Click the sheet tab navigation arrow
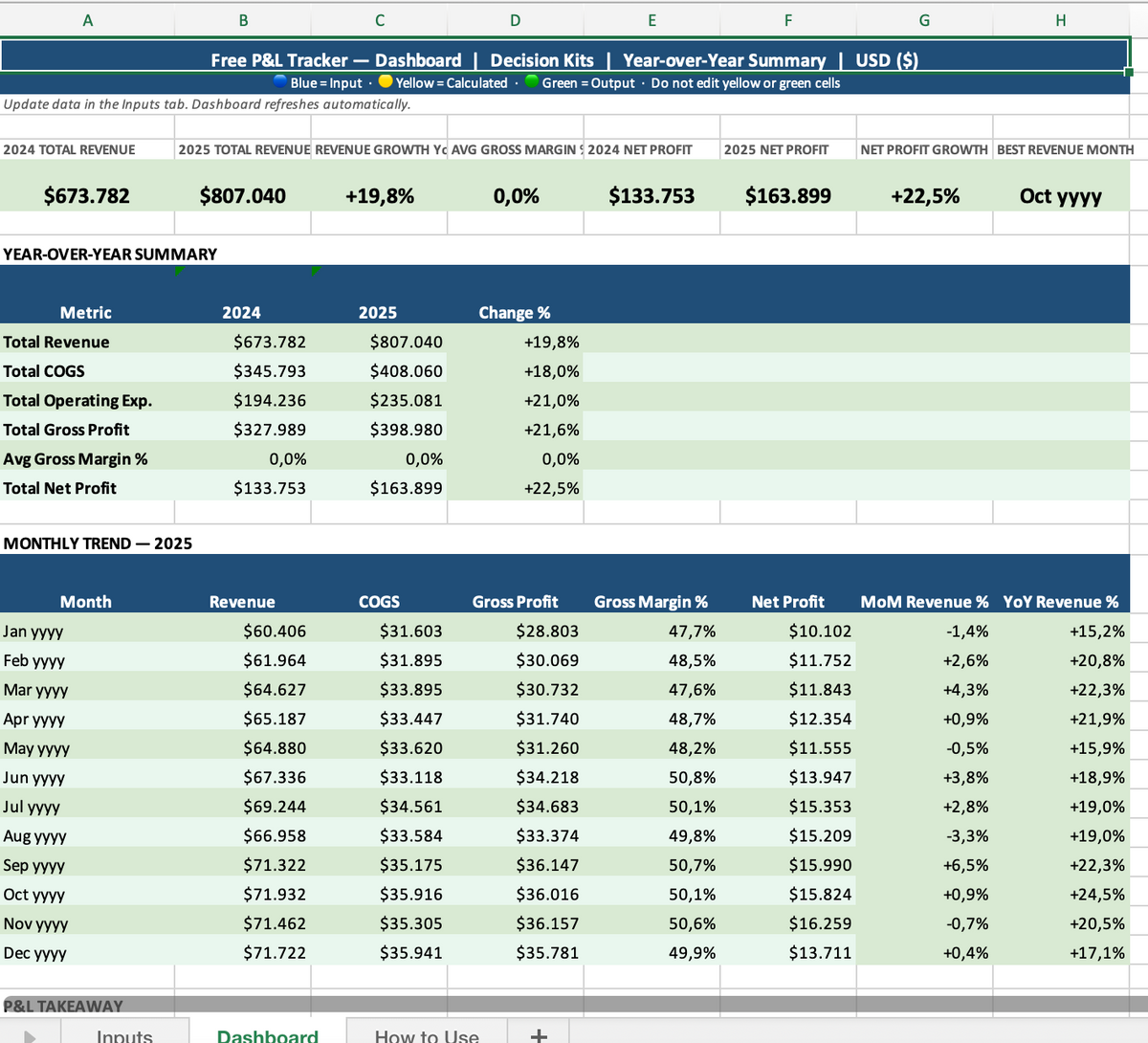The height and width of the screenshot is (1043, 1148). coord(30,1036)
